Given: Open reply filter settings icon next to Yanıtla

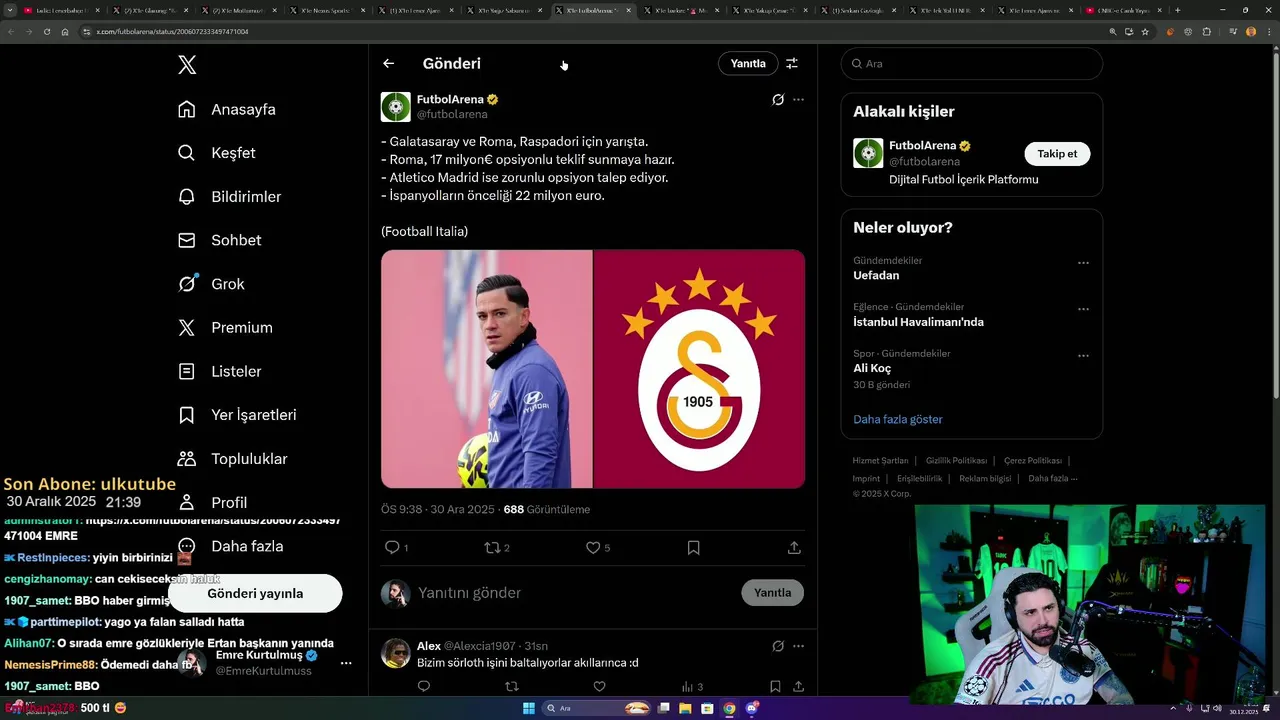Looking at the screenshot, I should [792, 63].
